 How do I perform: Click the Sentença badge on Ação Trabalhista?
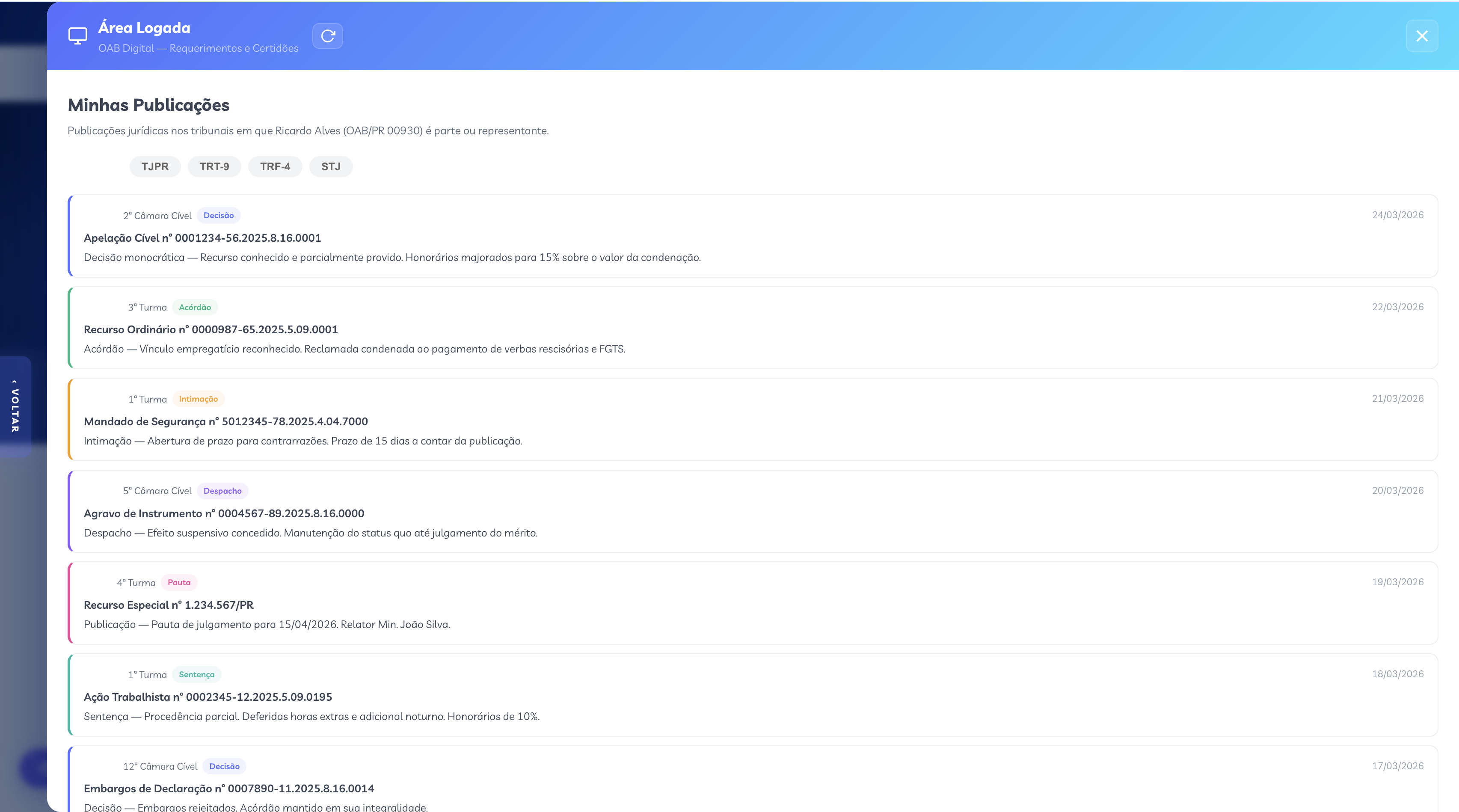pos(196,674)
